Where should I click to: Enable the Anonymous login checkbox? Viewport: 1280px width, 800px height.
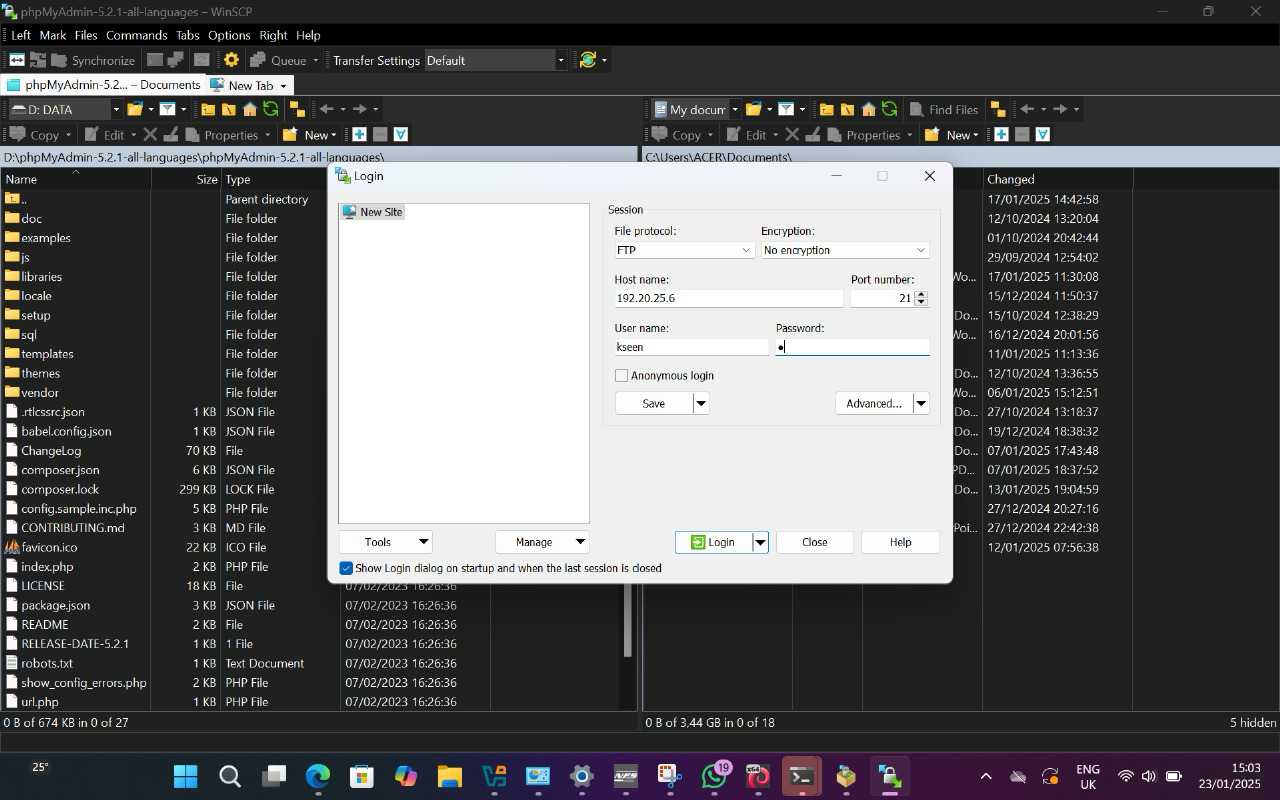point(621,376)
